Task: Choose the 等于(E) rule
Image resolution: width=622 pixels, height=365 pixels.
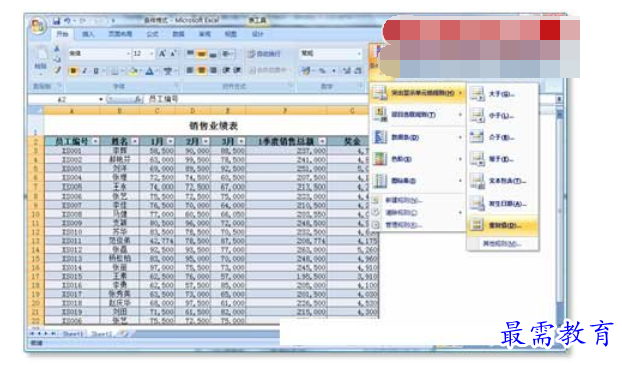Action: [x=502, y=159]
